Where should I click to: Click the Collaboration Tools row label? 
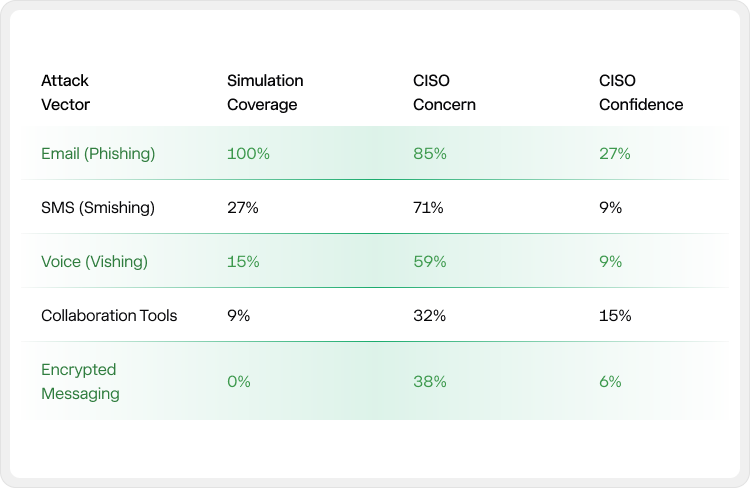[x=109, y=316]
